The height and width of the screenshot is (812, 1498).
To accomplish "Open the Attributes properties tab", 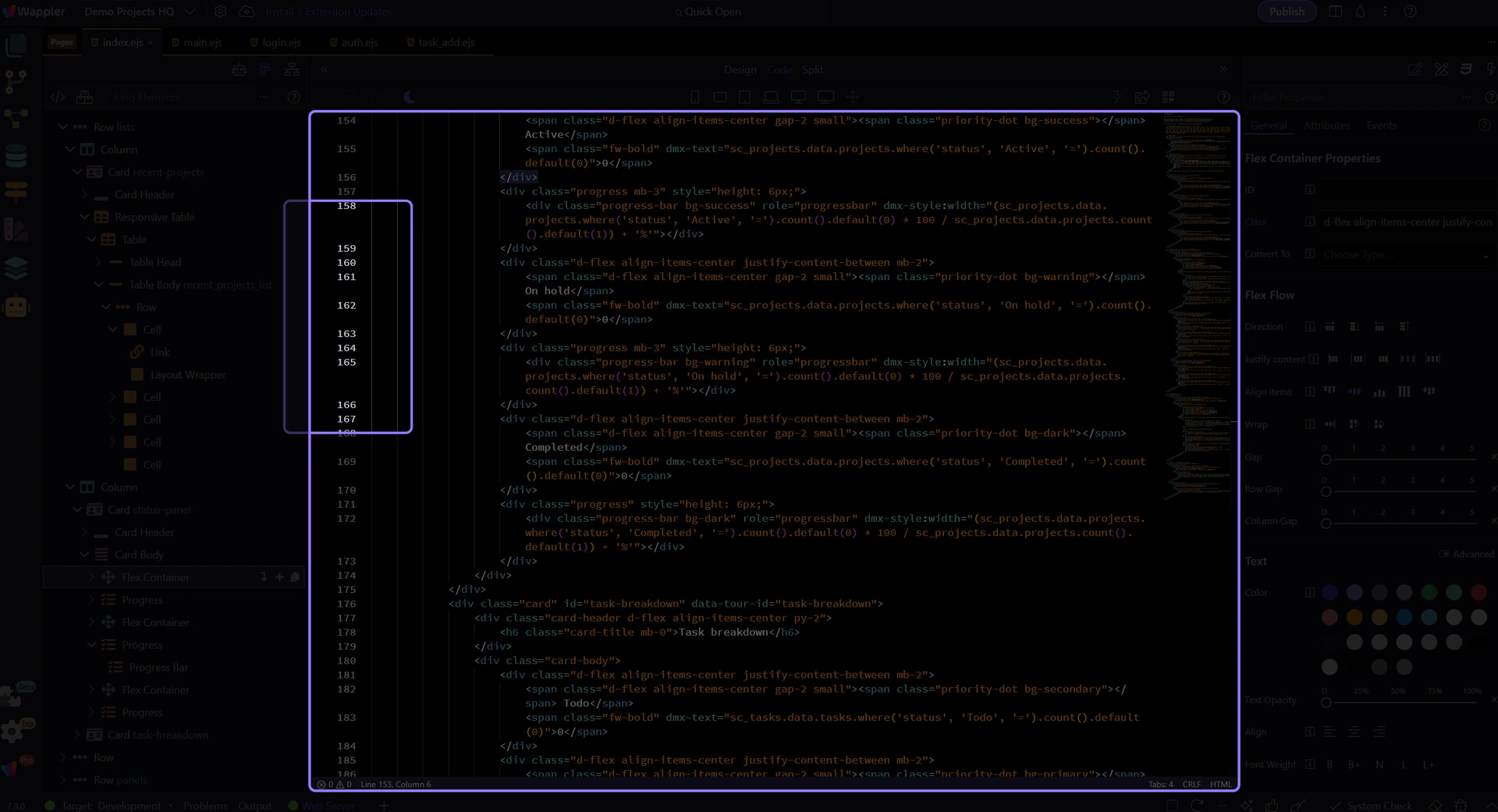I will 1326,126.
